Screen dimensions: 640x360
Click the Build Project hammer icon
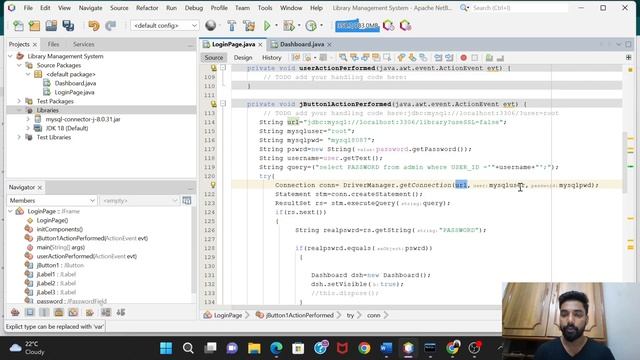coord(232,26)
